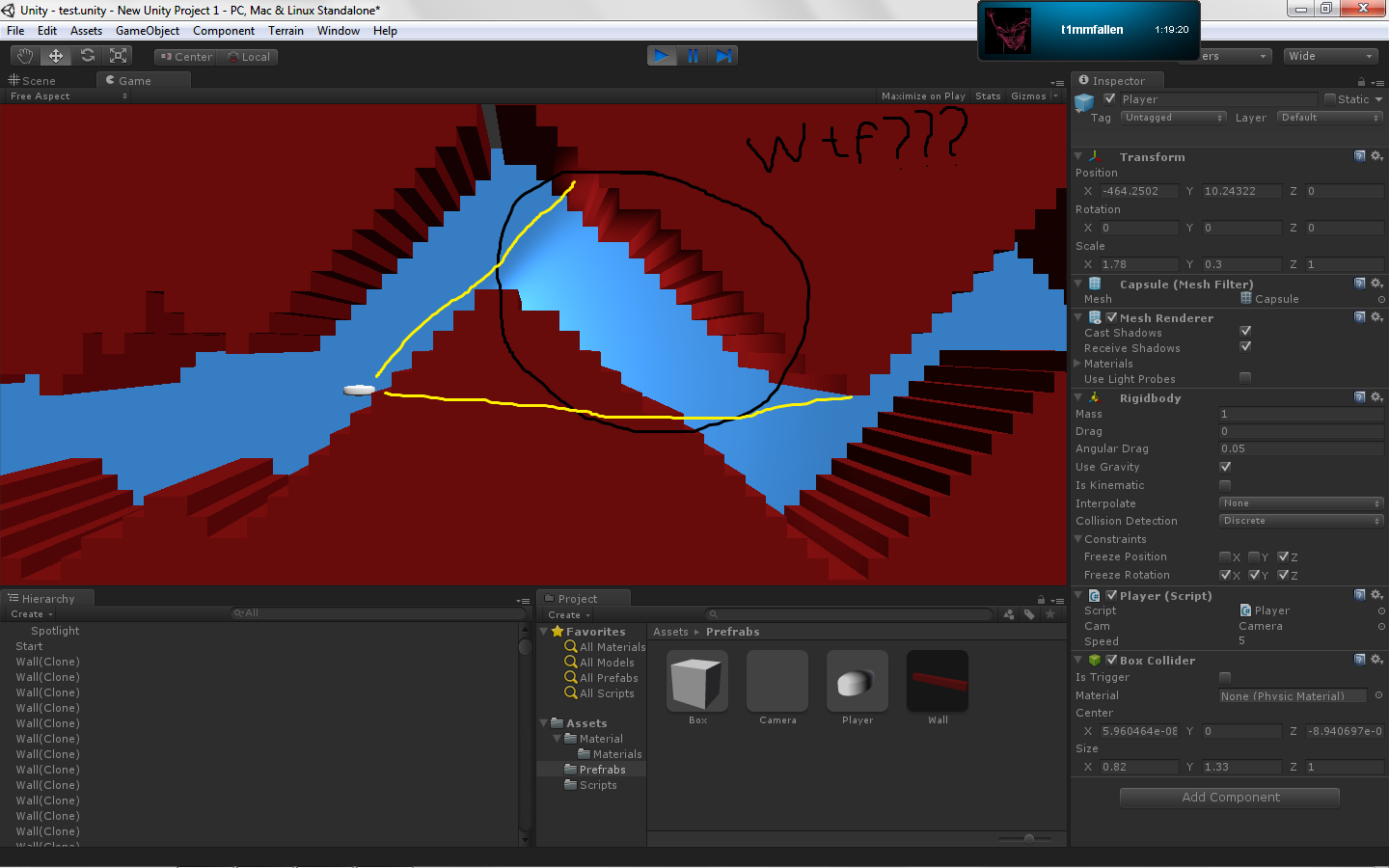The height and width of the screenshot is (868, 1389).
Task: Select the Scale tool
Action: (119, 56)
